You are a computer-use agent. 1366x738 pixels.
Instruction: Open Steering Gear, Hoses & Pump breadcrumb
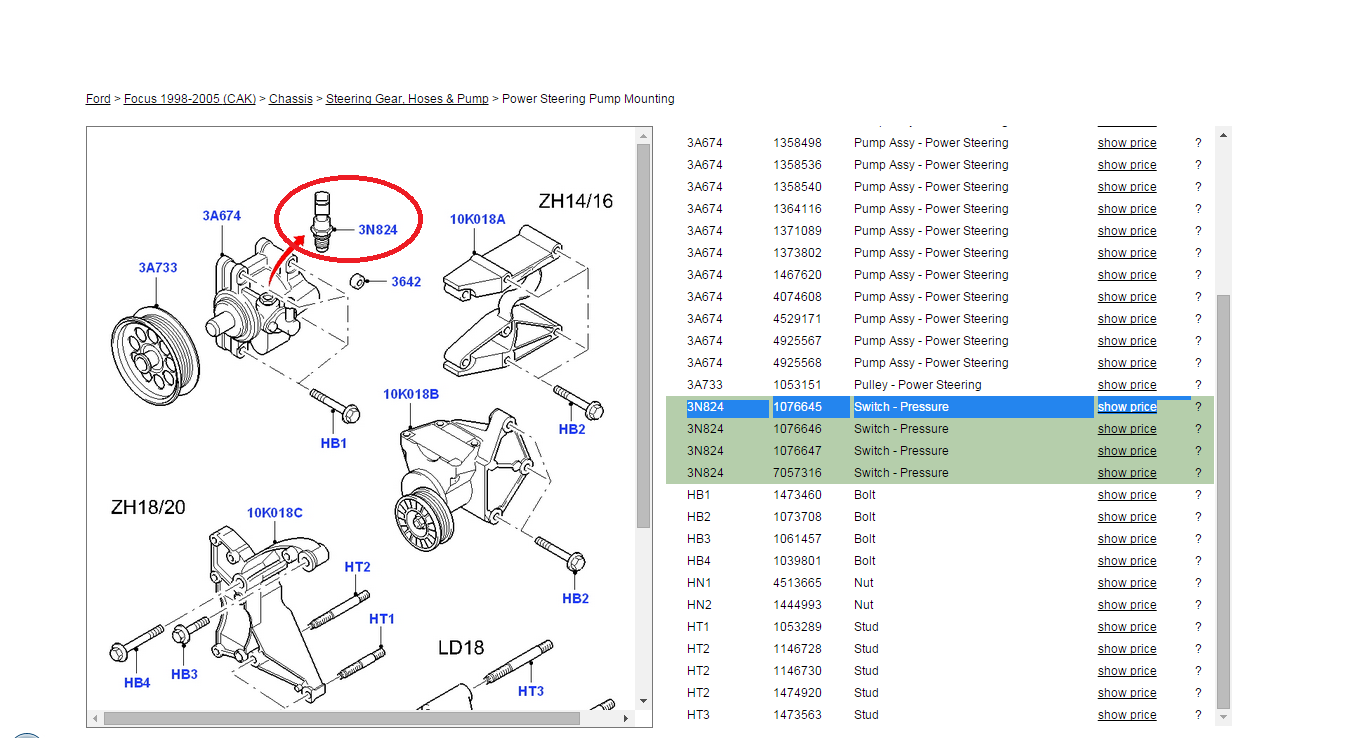(407, 99)
